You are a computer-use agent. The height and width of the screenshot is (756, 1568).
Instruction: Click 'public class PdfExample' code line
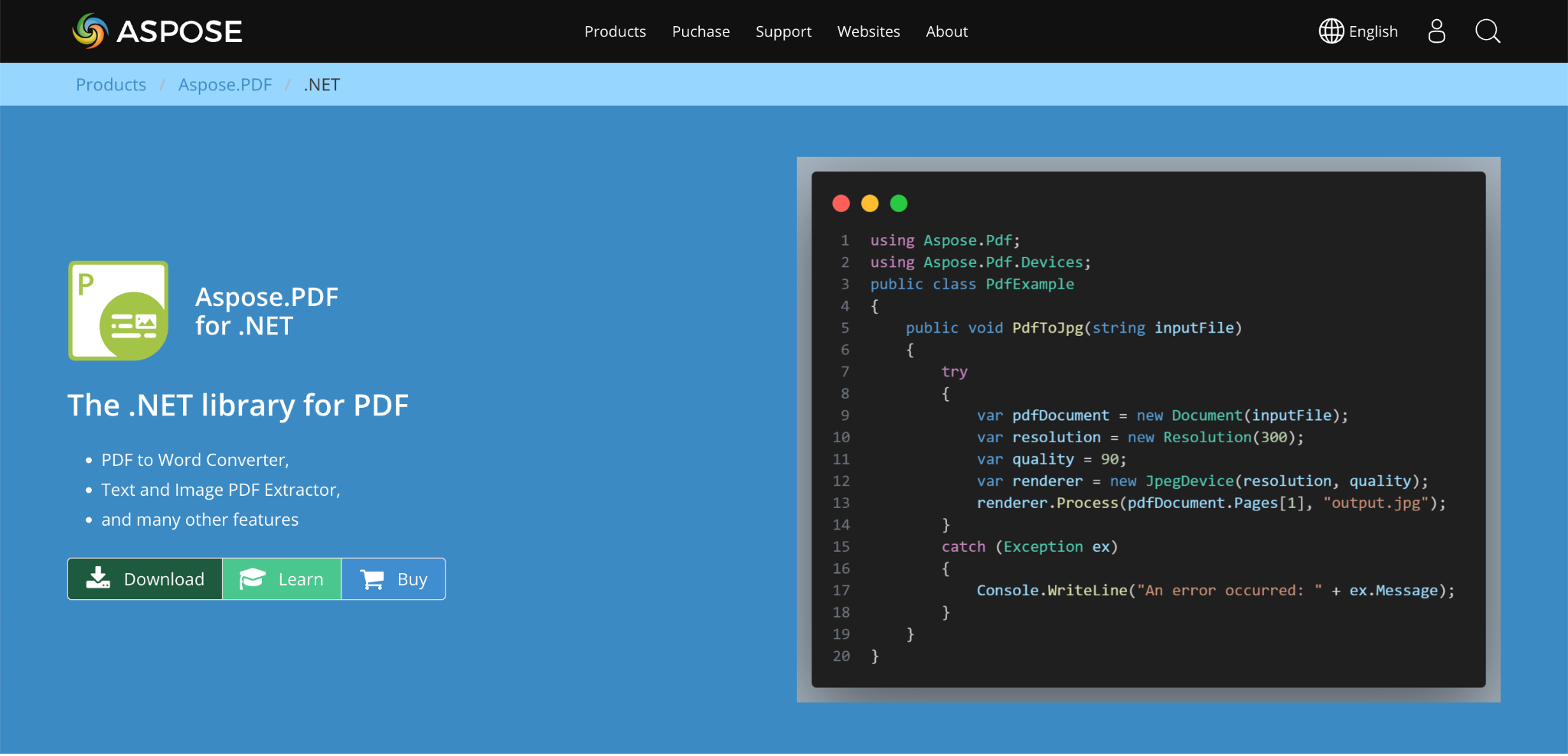pyautogui.click(x=972, y=284)
